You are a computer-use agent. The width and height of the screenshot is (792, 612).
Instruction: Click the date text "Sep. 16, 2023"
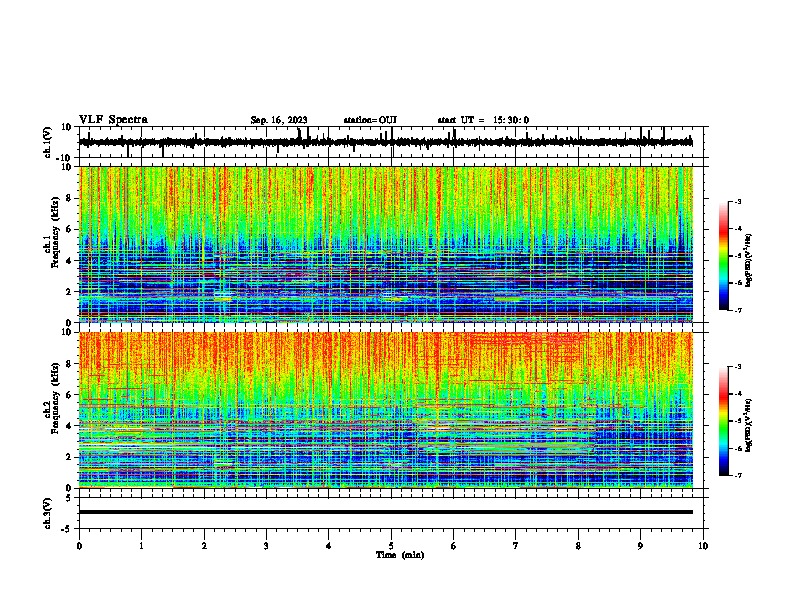point(279,120)
